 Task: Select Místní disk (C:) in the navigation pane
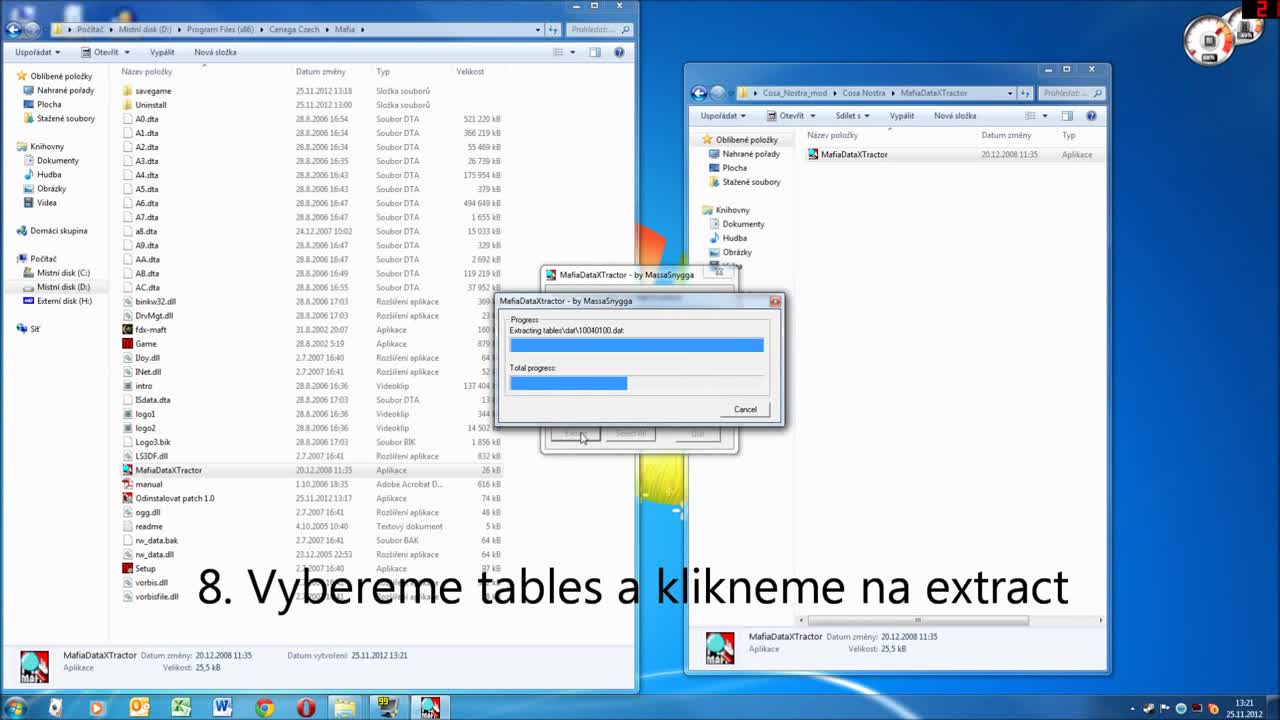pyautogui.click(x=63, y=273)
